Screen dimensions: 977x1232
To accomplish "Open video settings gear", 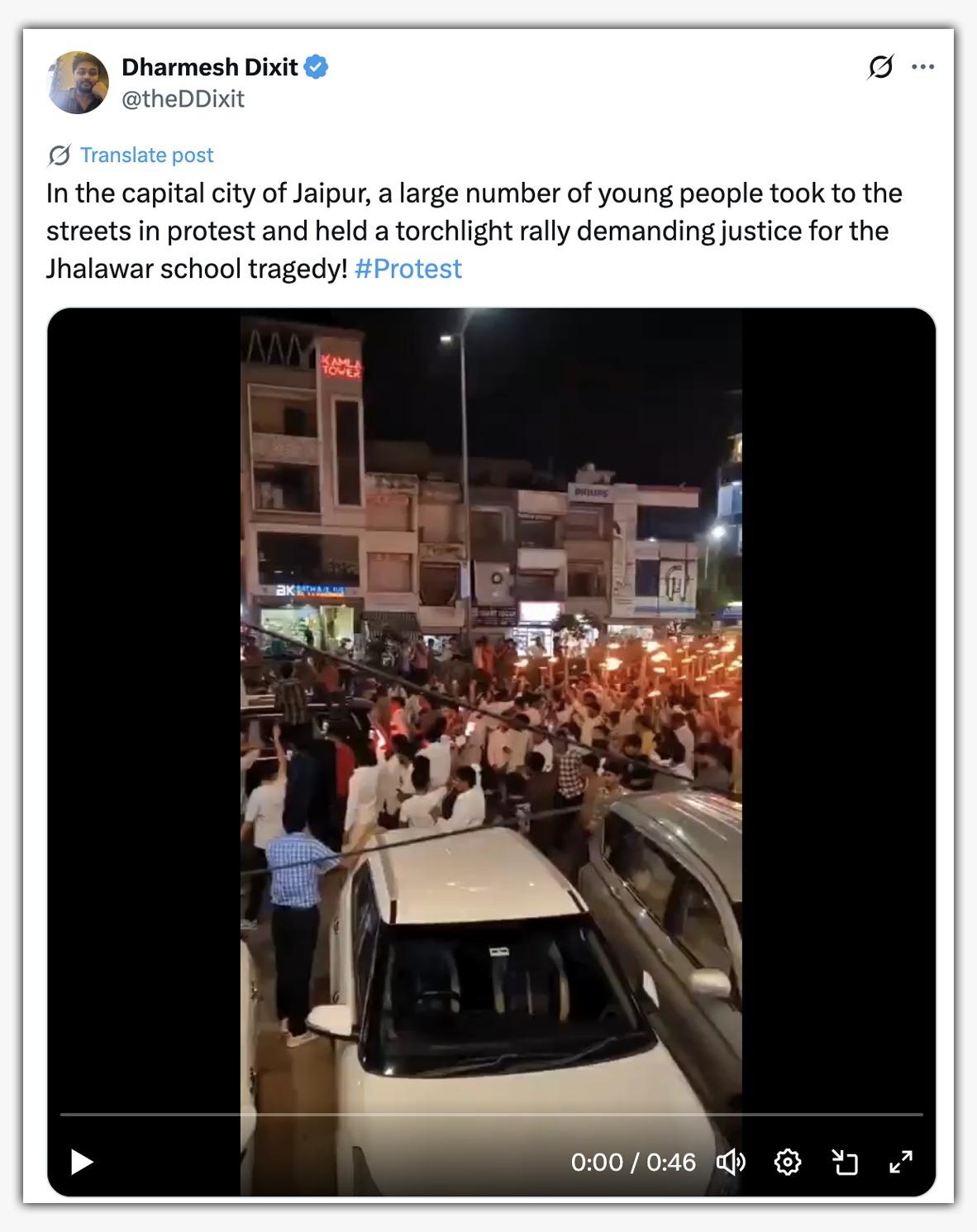I will click(x=787, y=1162).
